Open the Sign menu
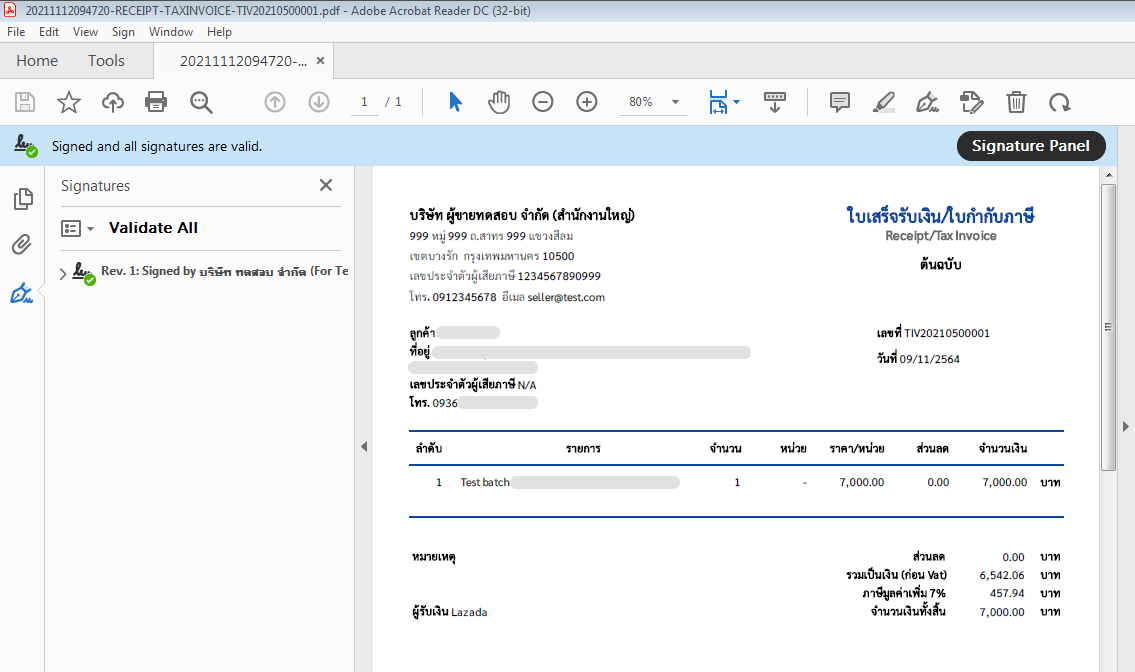 123,31
